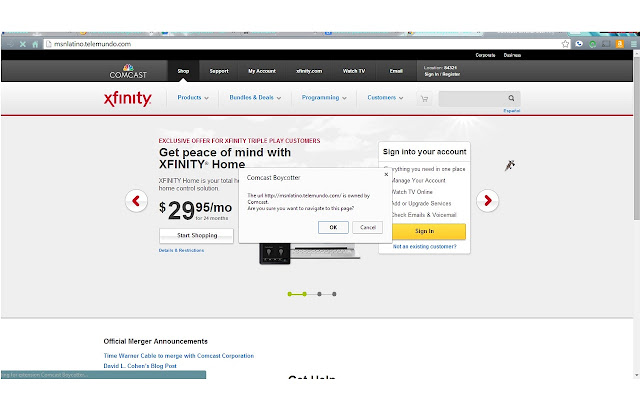
Task: Click the page icon in the address bar
Action: (49, 44)
